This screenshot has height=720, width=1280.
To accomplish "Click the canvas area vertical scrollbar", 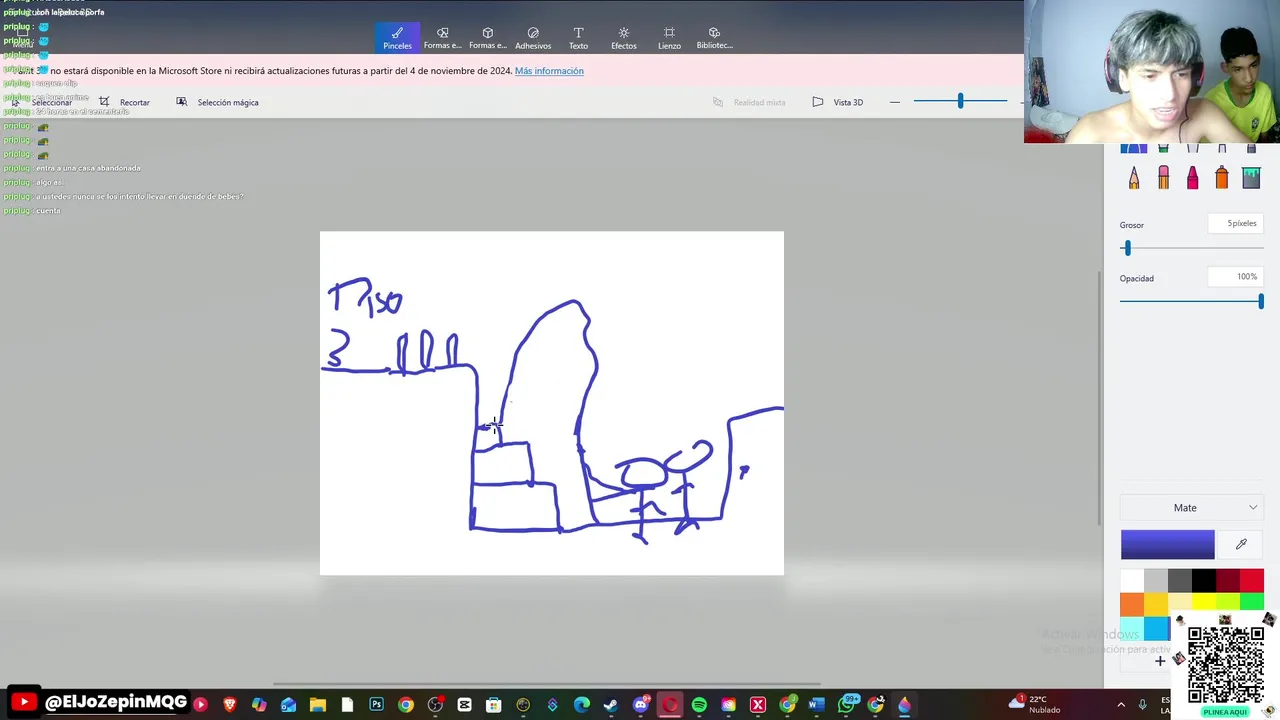I will [x=1100, y=396].
